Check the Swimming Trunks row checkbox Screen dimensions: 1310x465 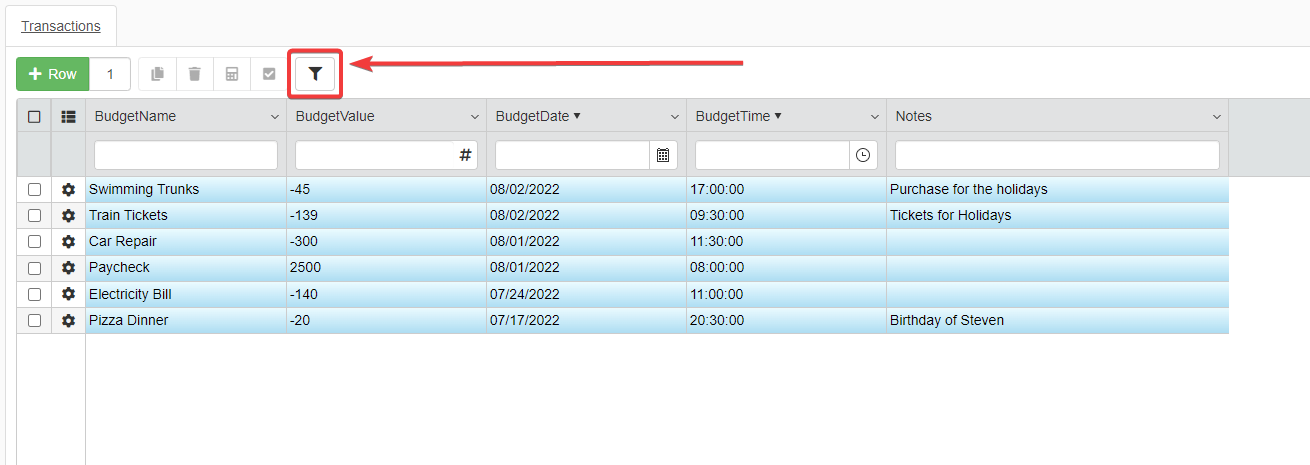click(x=34, y=190)
